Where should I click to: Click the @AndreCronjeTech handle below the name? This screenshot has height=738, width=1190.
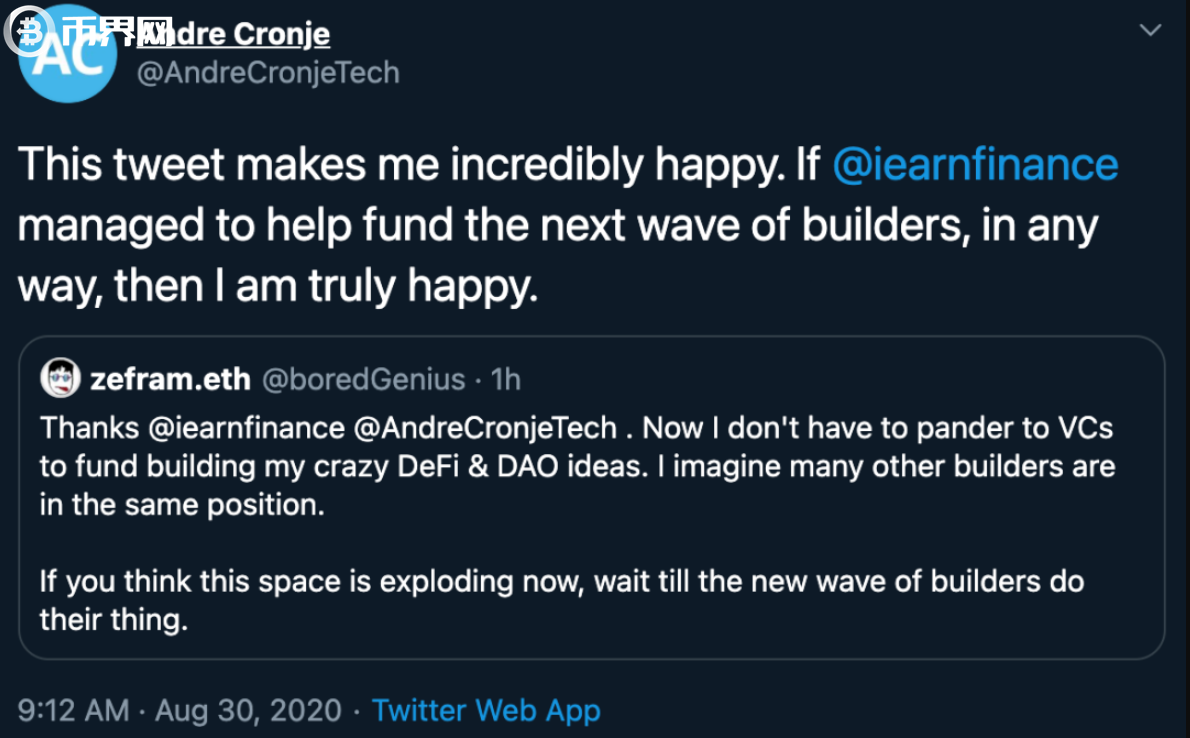[267, 73]
